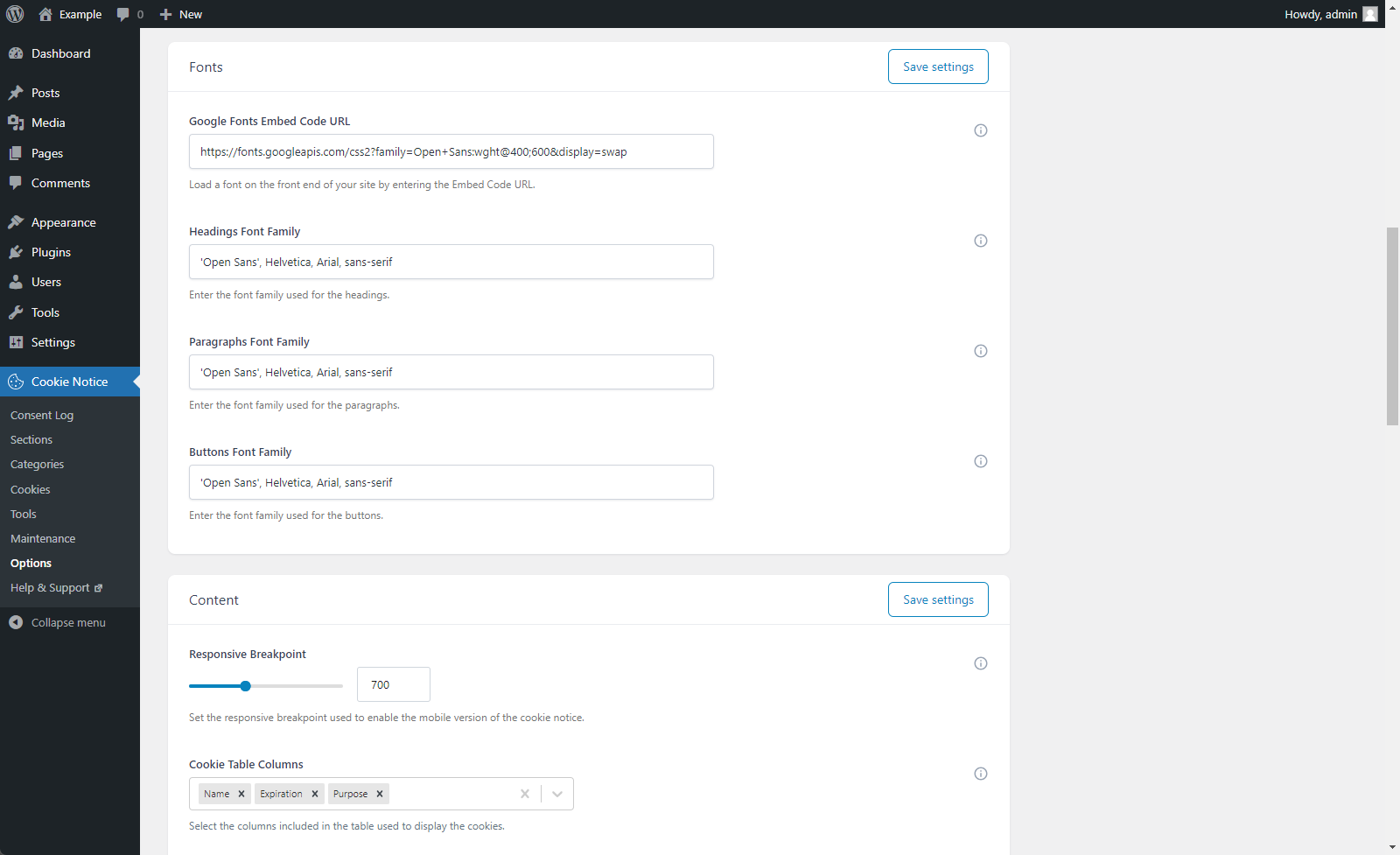Expand the Cookie Table Columns dropdown
Screen dimensions: 1400x855
click(x=557, y=794)
